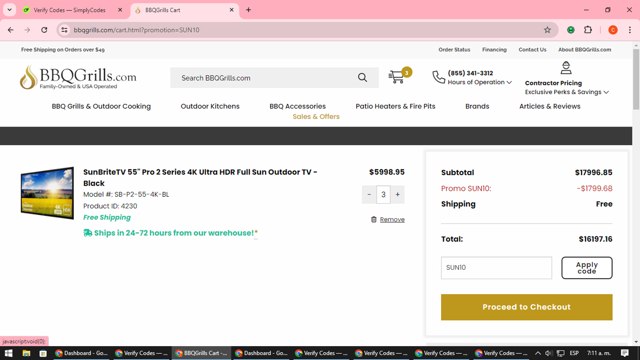Click Contractor Pricing text
The width and height of the screenshot is (640, 360).
[553, 83]
